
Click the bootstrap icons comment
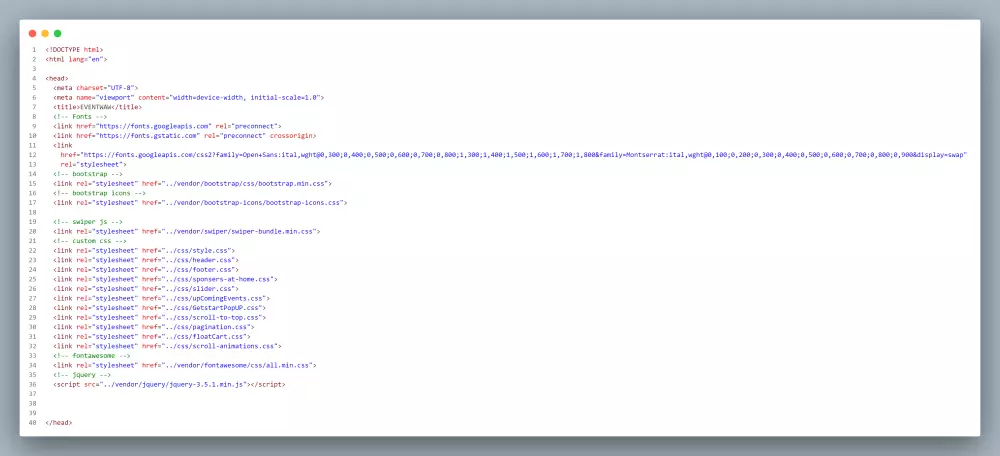(99, 193)
